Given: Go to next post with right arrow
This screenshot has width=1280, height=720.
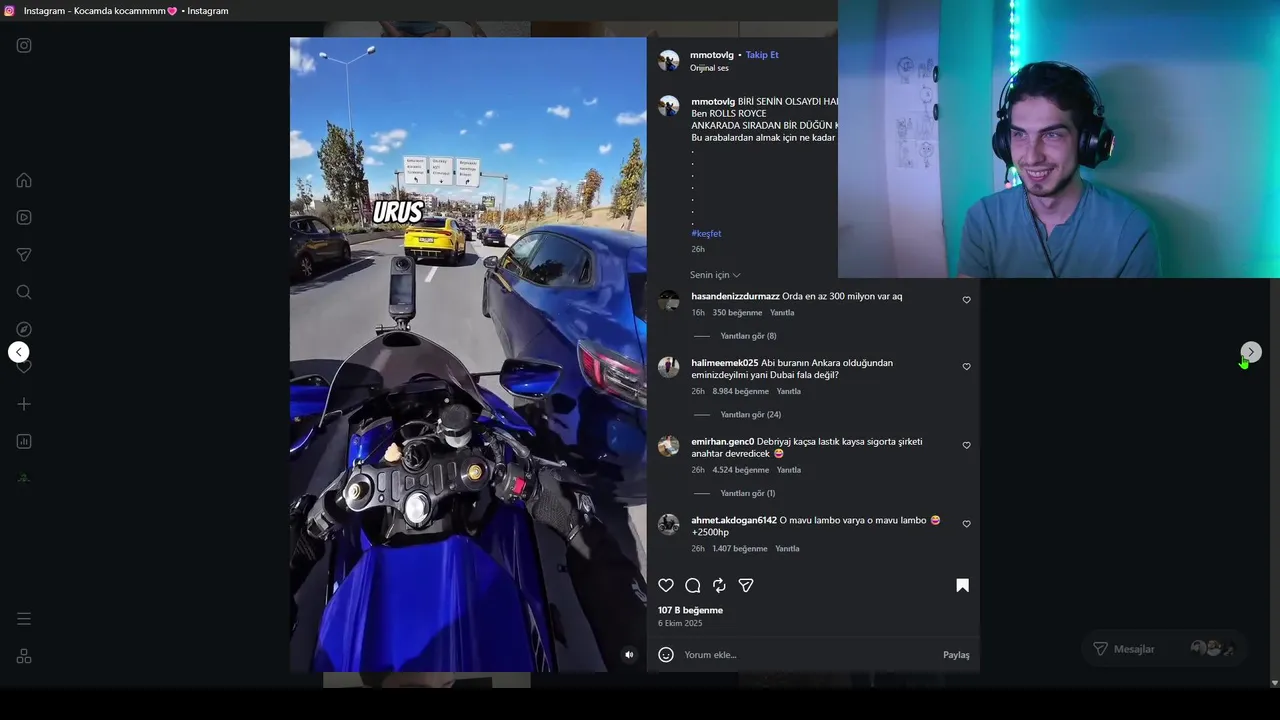Looking at the screenshot, I should tap(1251, 352).
